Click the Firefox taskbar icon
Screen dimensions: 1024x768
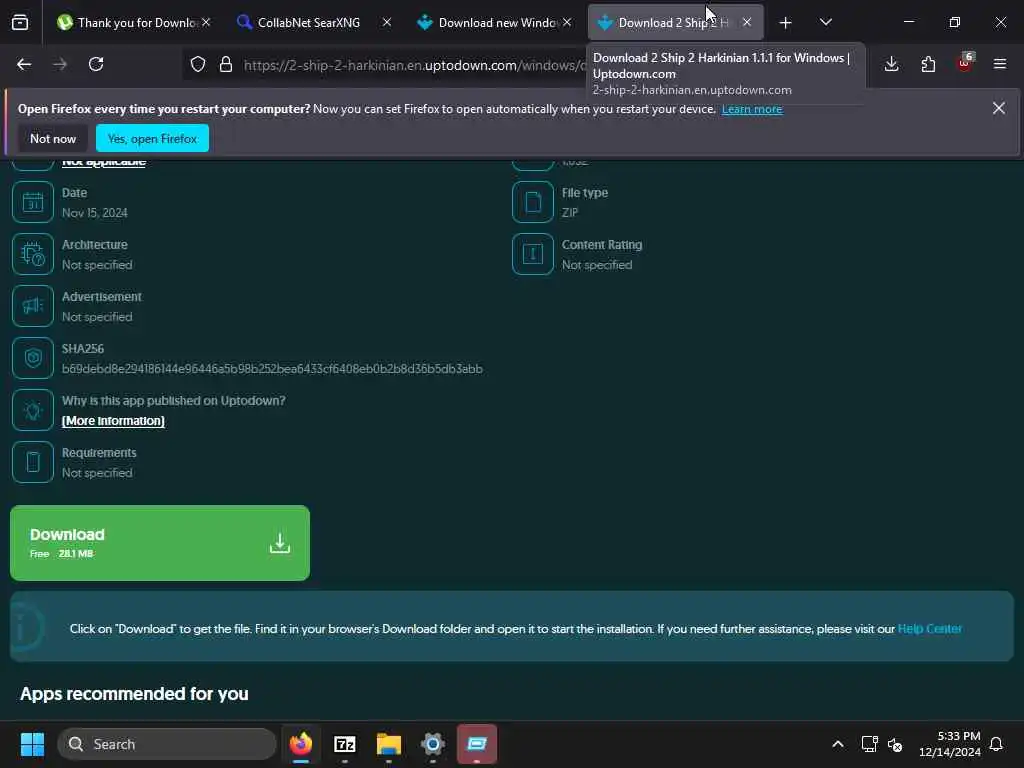pyautogui.click(x=301, y=744)
